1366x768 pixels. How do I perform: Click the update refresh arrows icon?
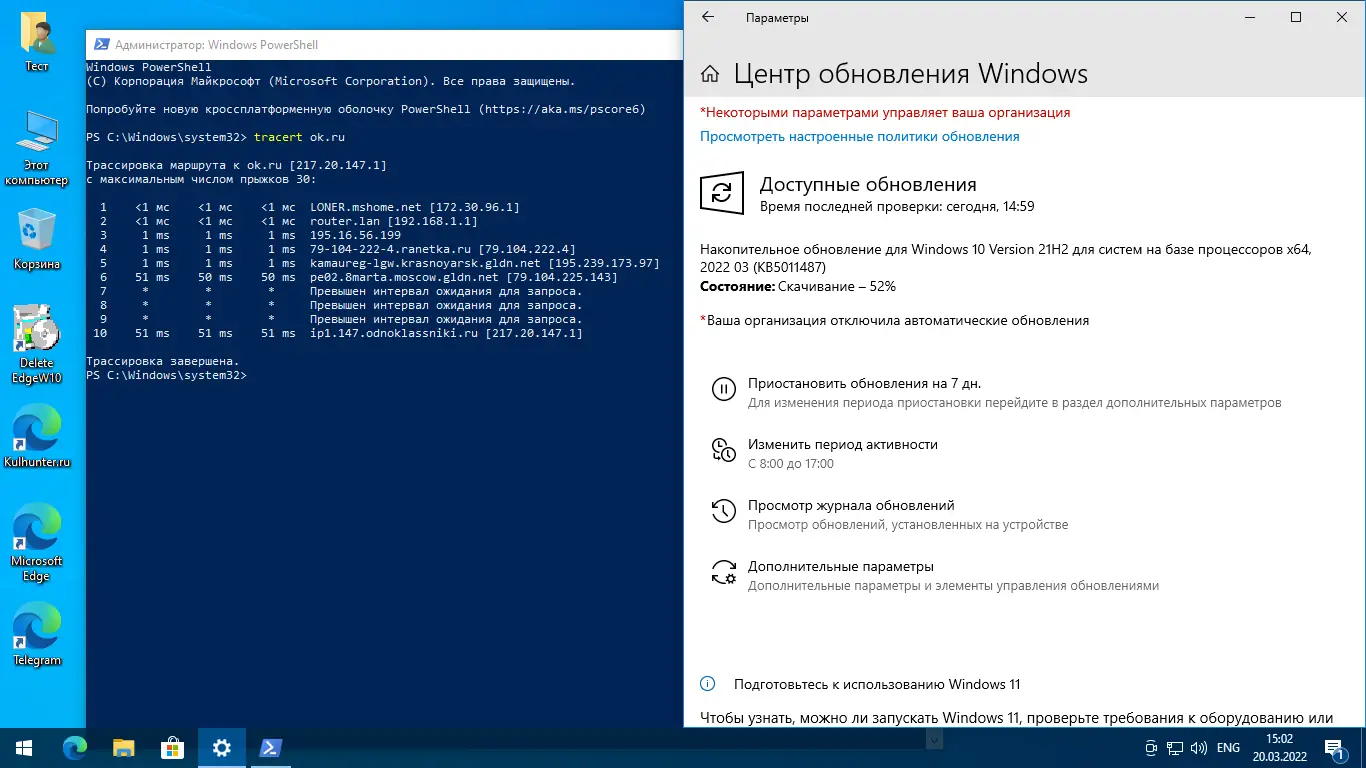[721, 193]
